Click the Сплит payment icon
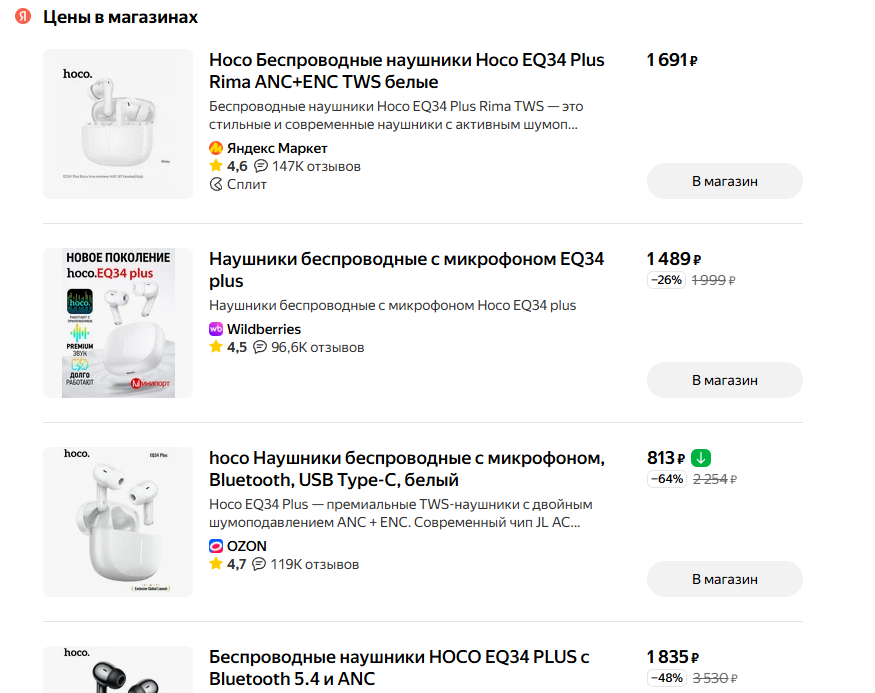The height and width of the screenshot is (693, 875). (216, 184)
